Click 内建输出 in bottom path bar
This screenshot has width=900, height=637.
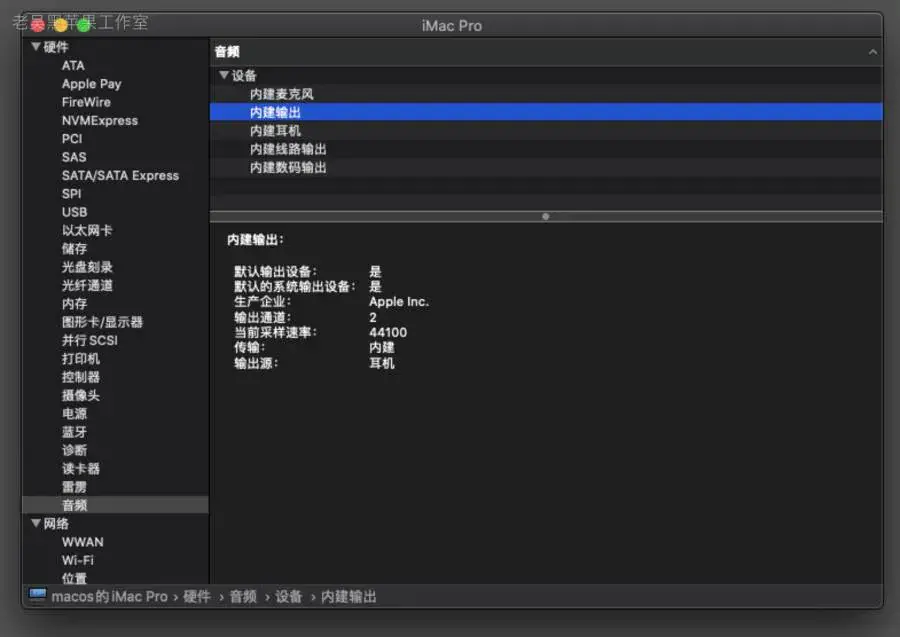pos(348,596)
